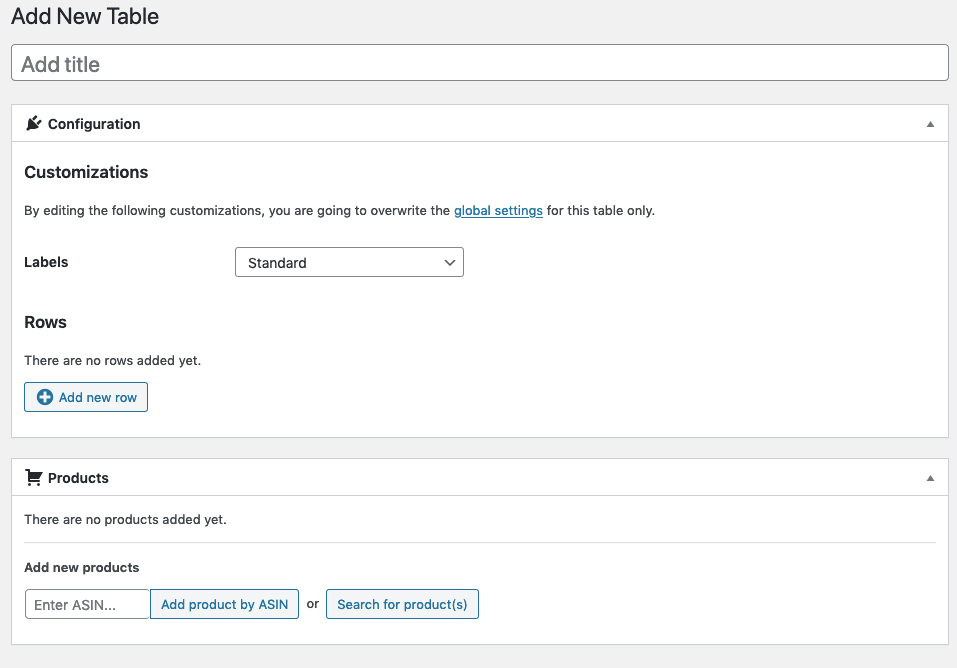Collapse the Configuration panel using its arrow

[x=930, y=124]
